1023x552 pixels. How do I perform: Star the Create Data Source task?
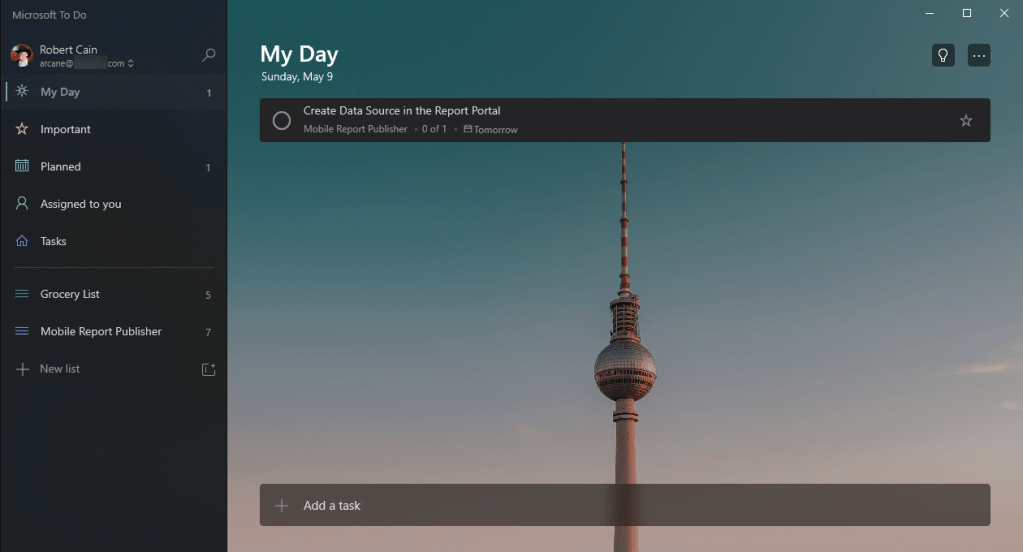(965, 120)
